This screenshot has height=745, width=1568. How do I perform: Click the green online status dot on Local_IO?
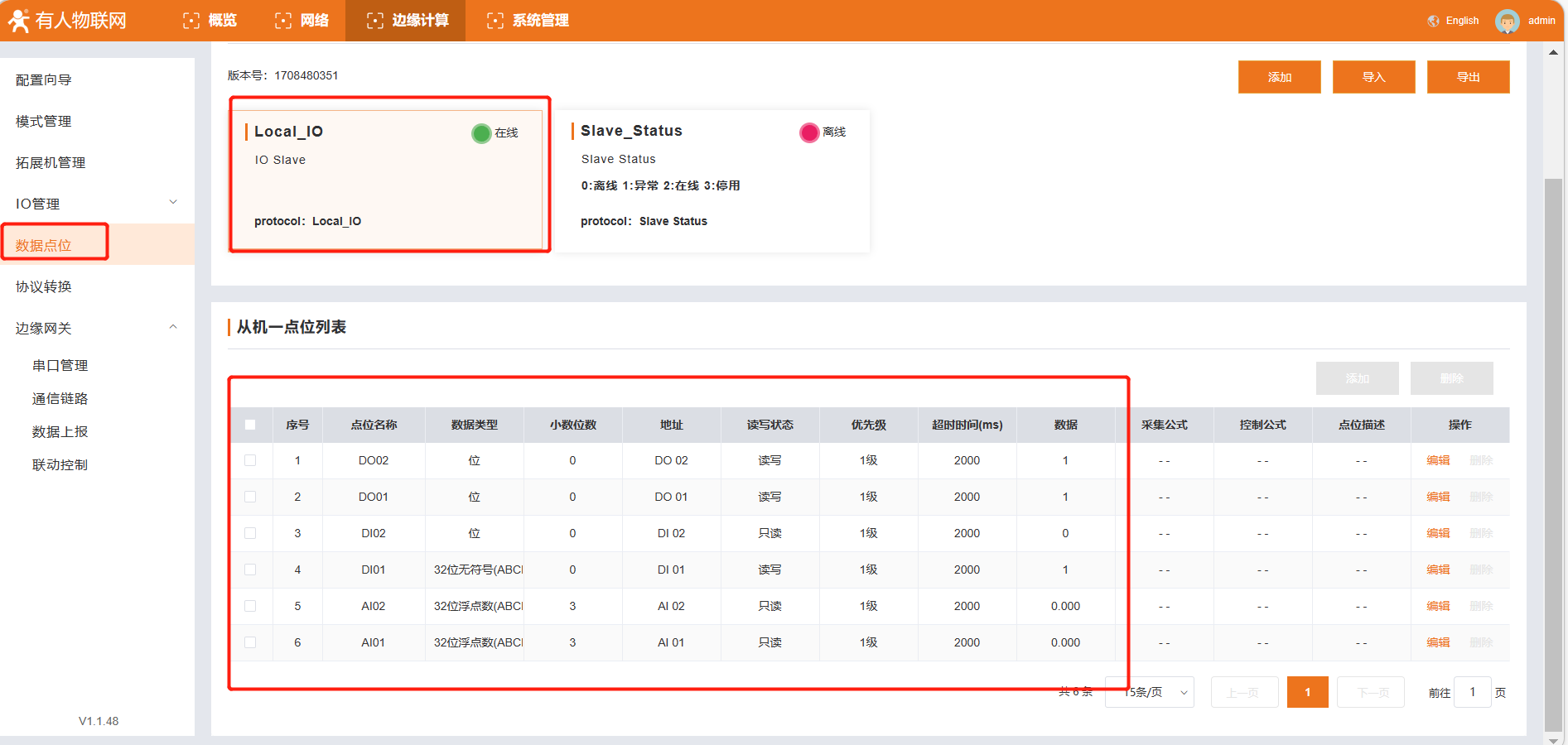pyautogui.click(x=481, y=133)
